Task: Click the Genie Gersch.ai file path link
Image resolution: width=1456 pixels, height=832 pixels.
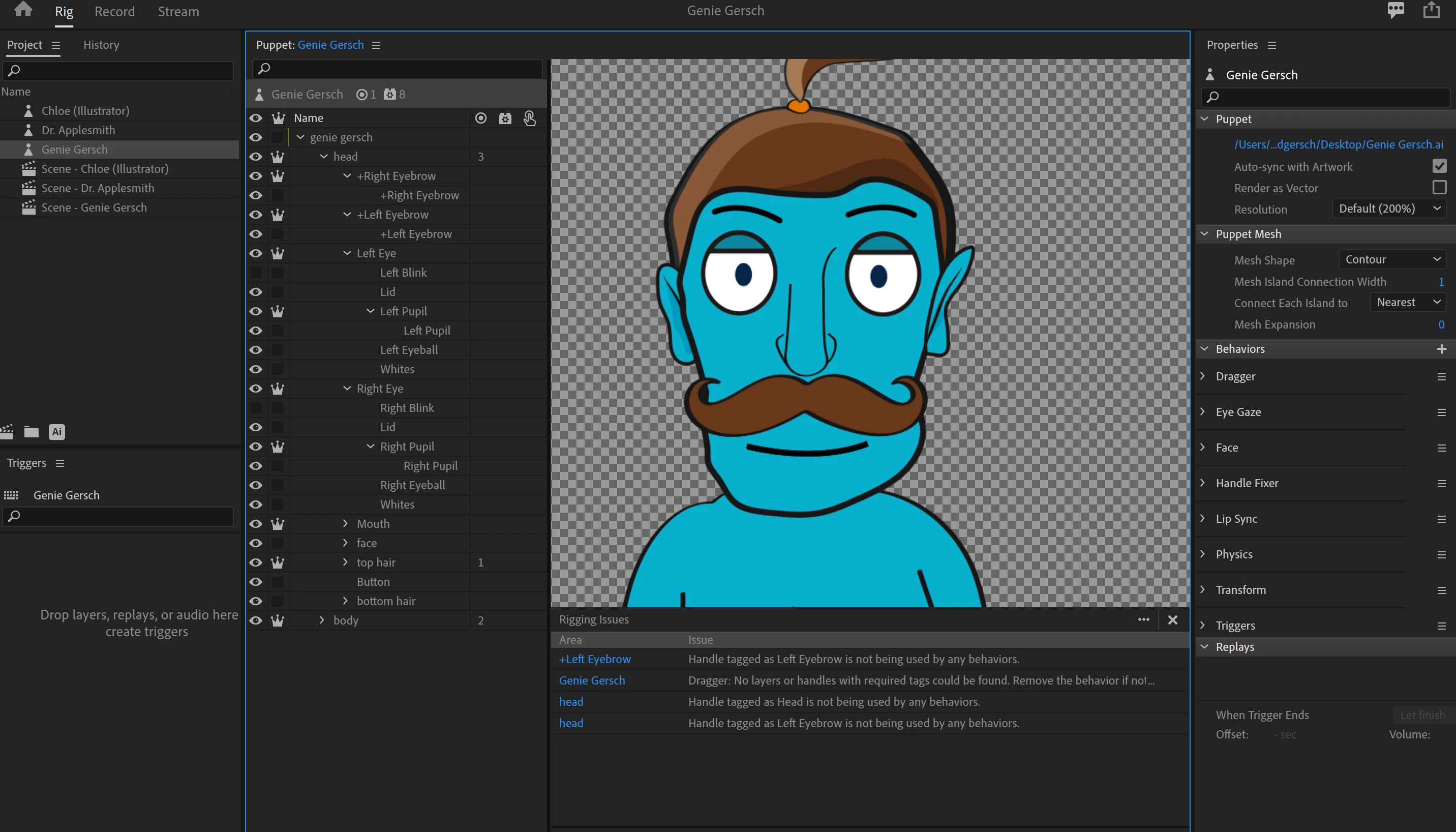Action: 1339,144
